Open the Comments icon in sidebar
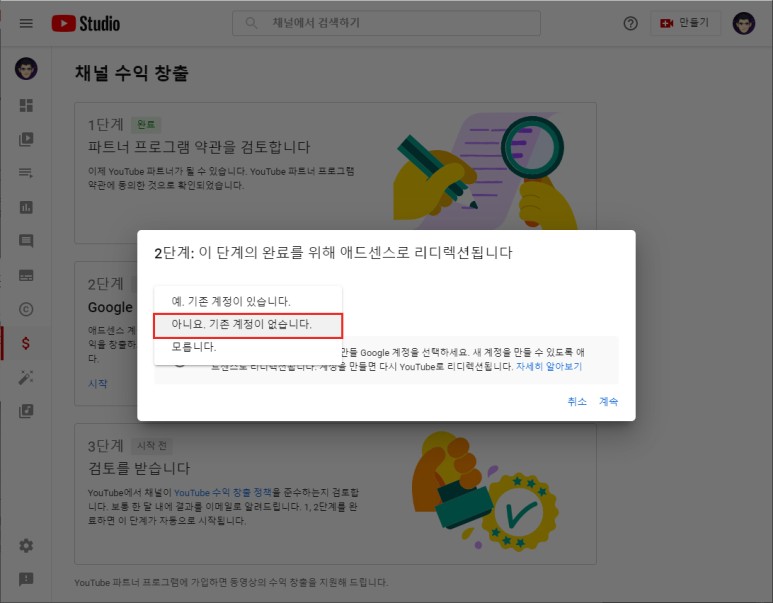The image size is (773, 603). [x=26, y=241]
